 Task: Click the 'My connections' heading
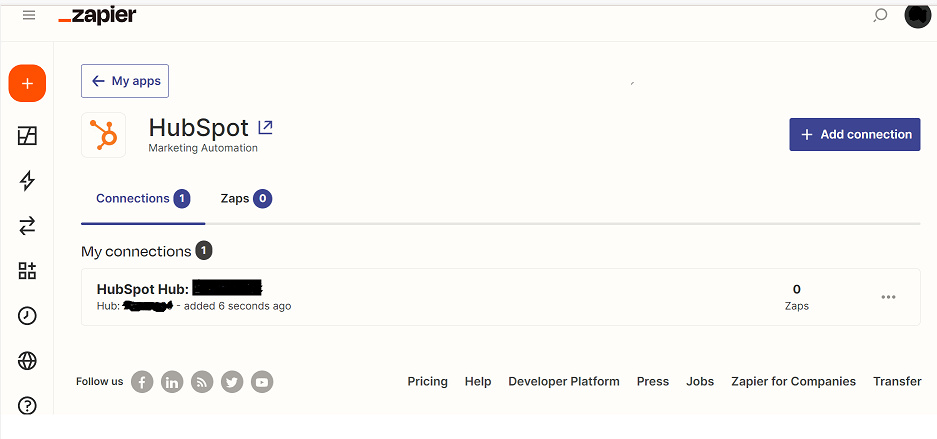pos(136,251)
